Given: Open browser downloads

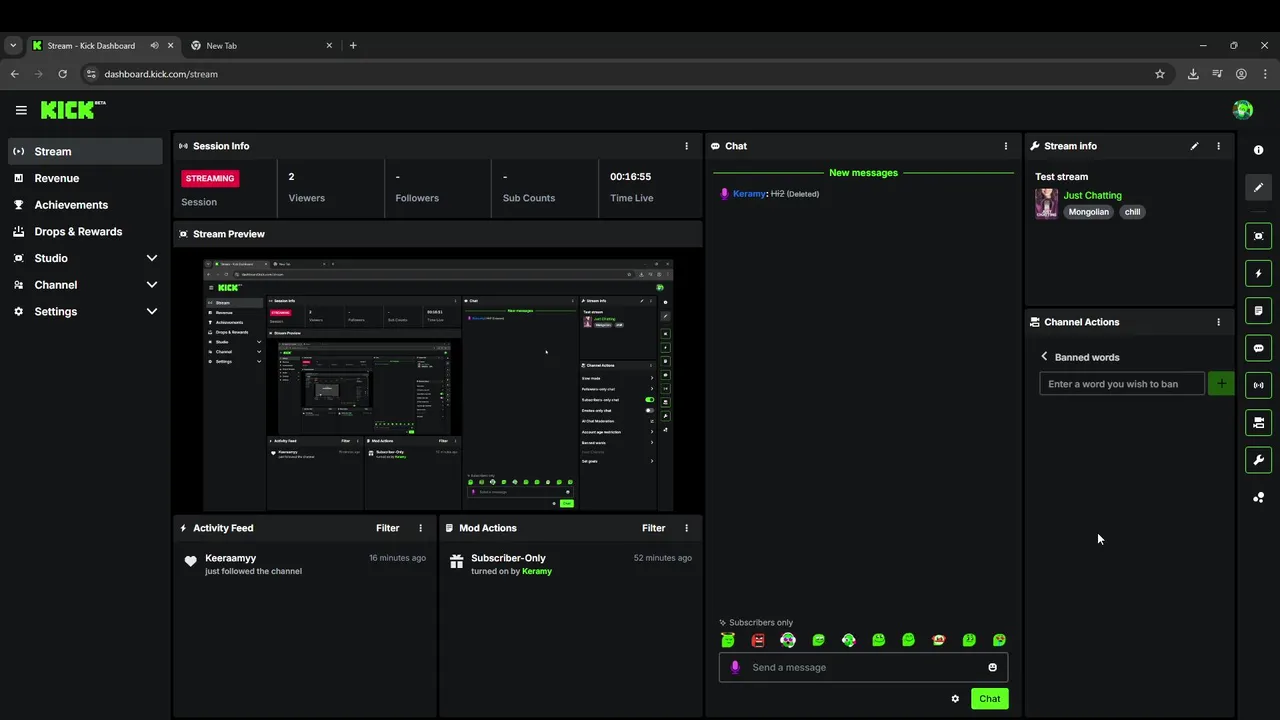Looking at the screenshot, I should (1193, 74).
